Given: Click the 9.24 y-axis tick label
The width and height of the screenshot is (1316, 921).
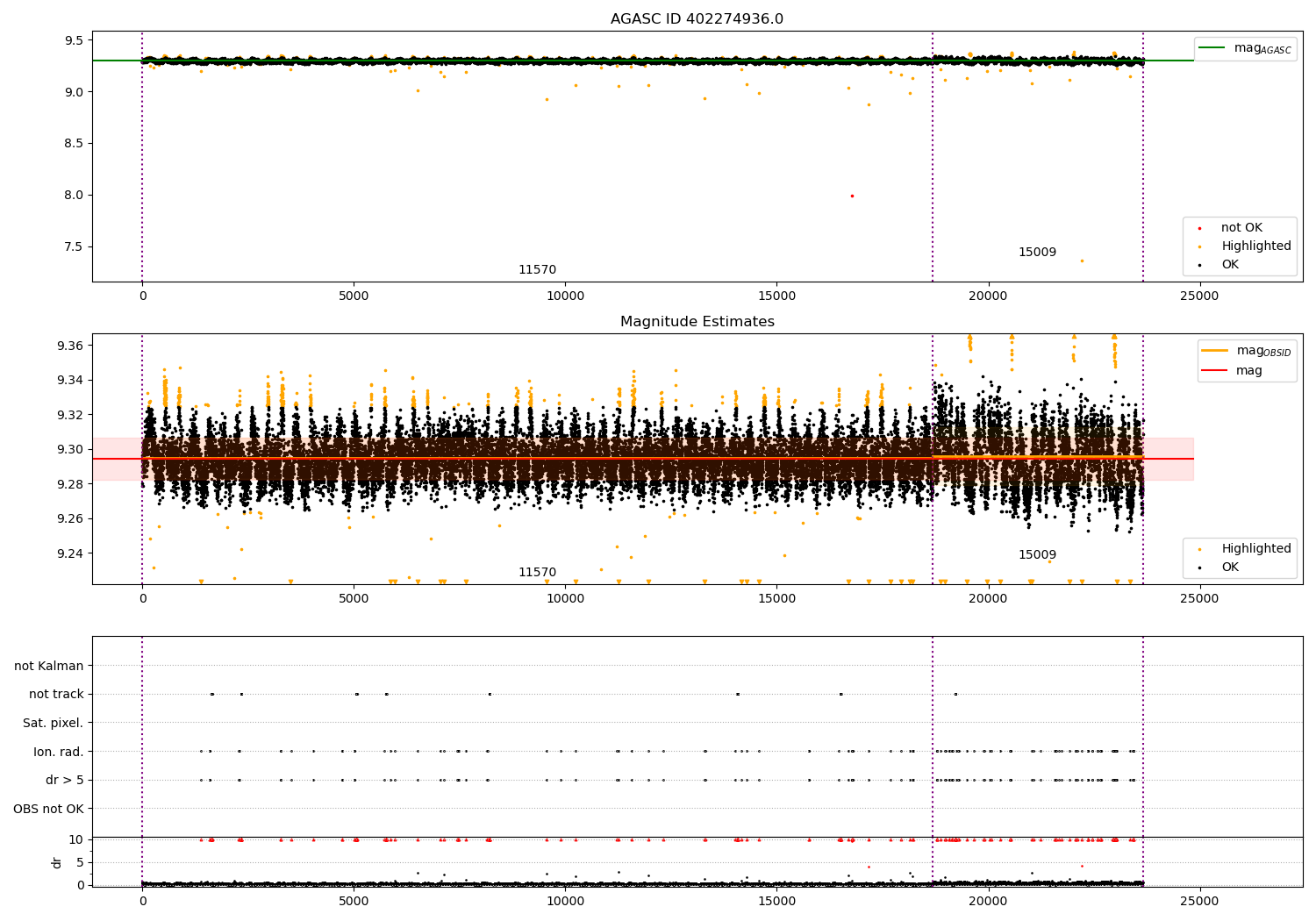Looking at the screenshot, I should (70, 553).
